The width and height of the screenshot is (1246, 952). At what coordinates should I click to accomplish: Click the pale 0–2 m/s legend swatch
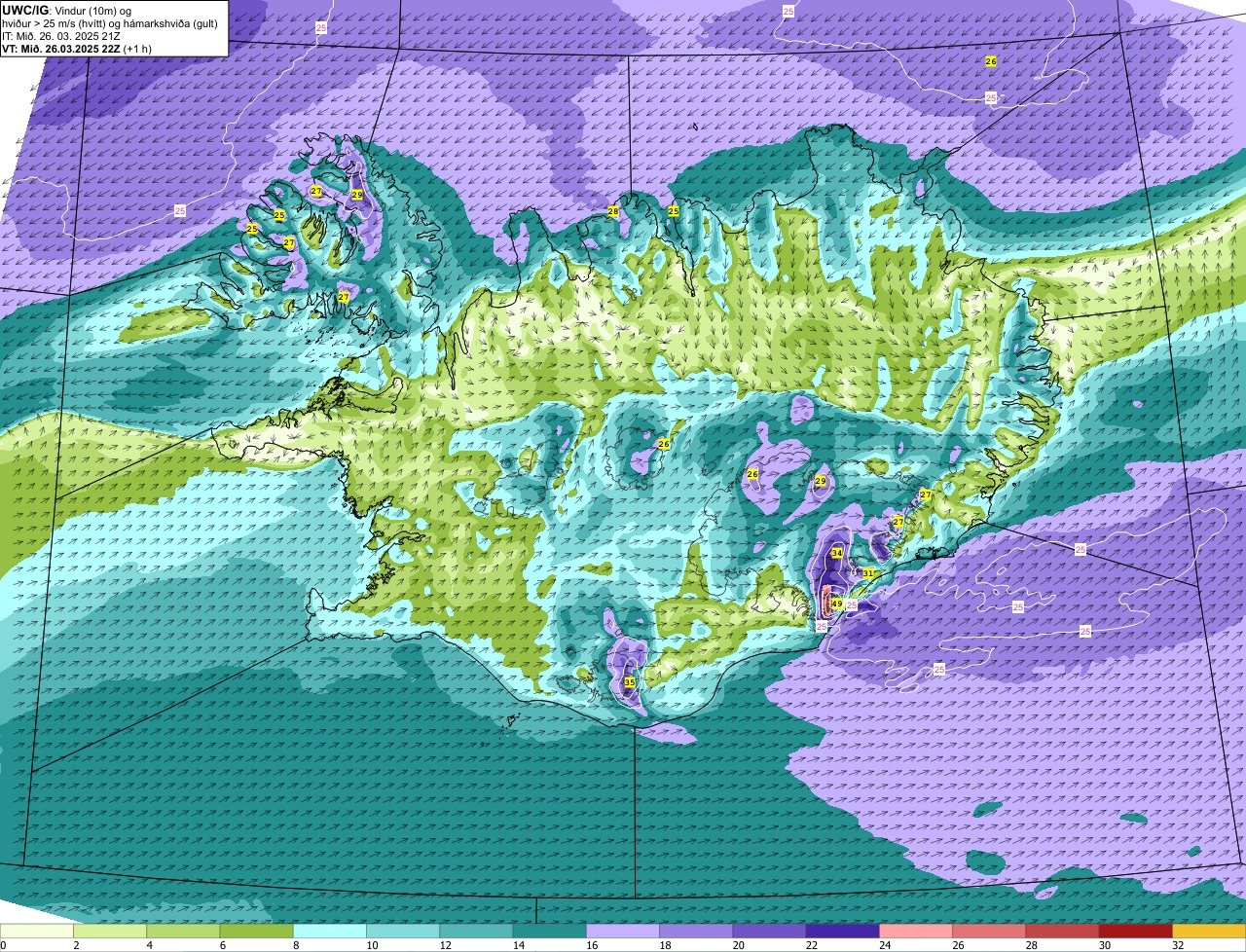tap(37, 931)
